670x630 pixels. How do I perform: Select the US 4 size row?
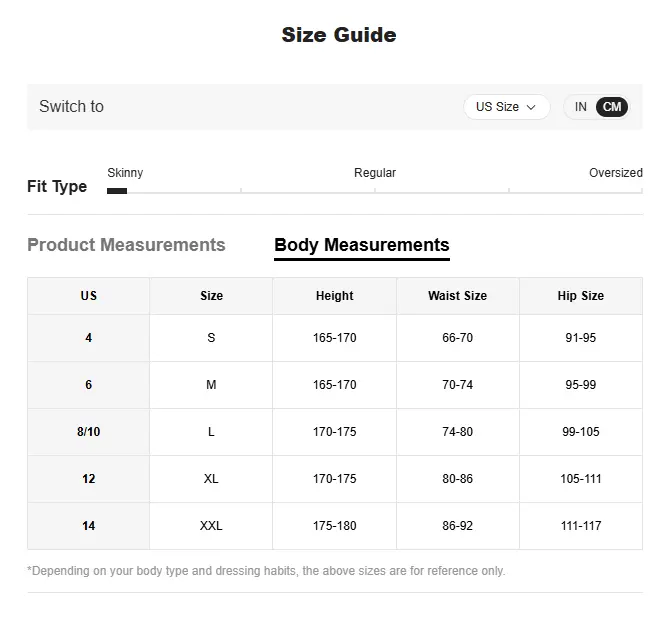pyautogui.click(x=89, y=338)
